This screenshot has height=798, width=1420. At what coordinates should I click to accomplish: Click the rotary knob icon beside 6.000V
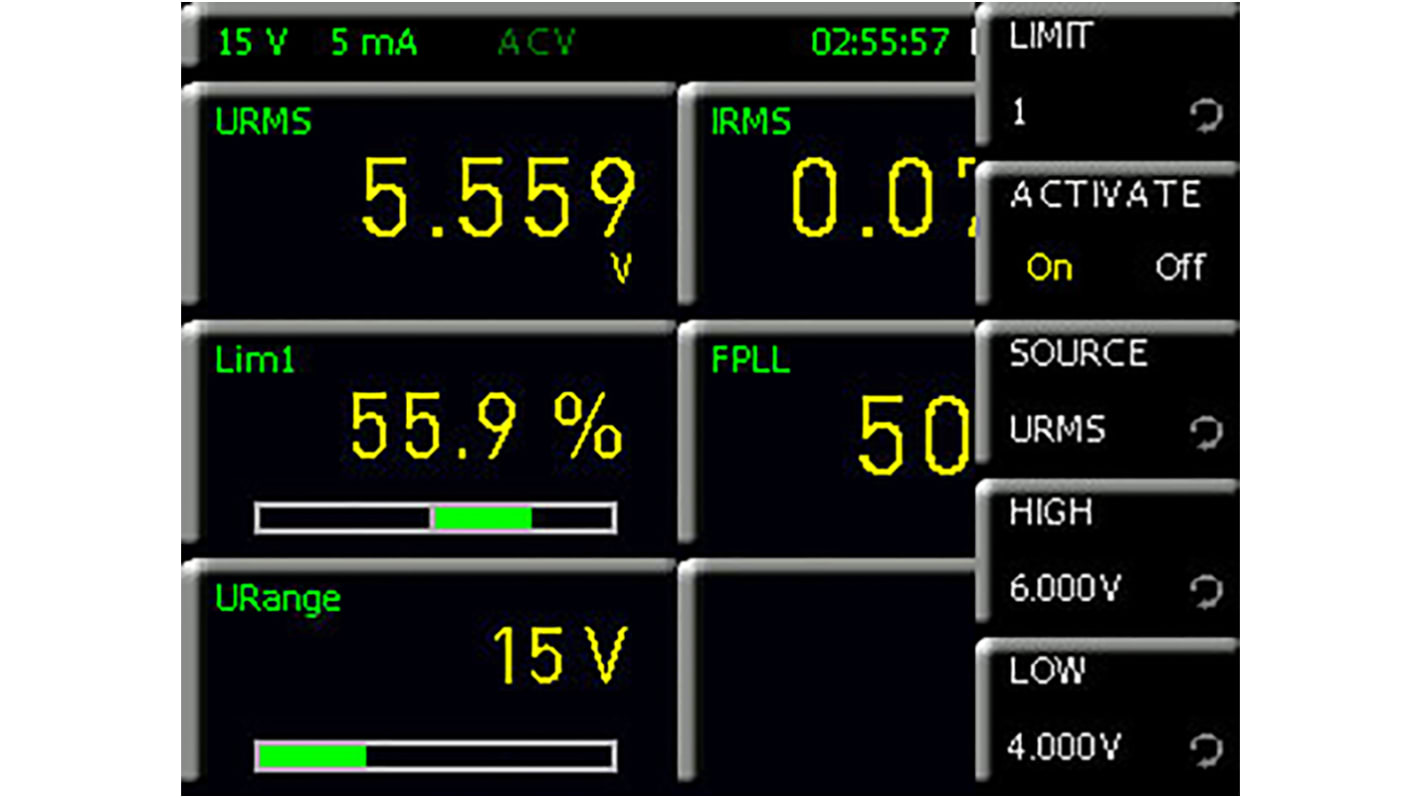tap(1208, 593)
